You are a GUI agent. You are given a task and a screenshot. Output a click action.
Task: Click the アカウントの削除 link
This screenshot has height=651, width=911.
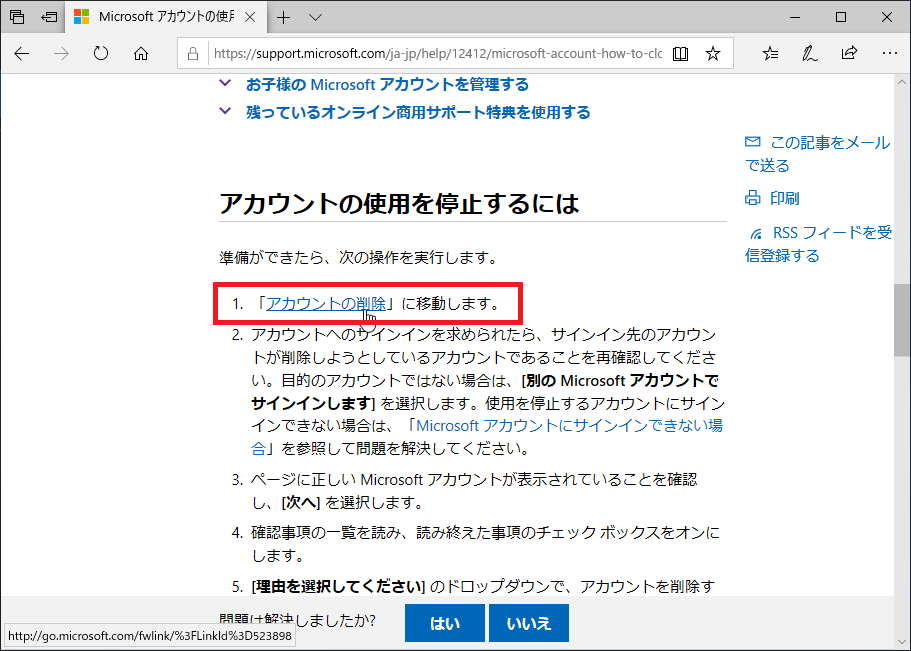pyautogui.click(x=326, y=303)
